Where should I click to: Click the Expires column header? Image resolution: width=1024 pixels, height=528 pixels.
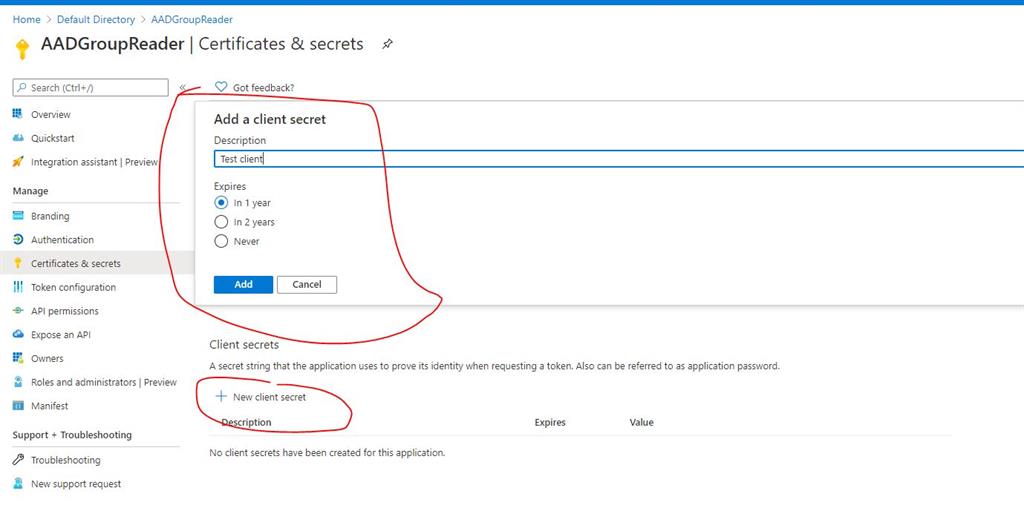coord(551,422)
